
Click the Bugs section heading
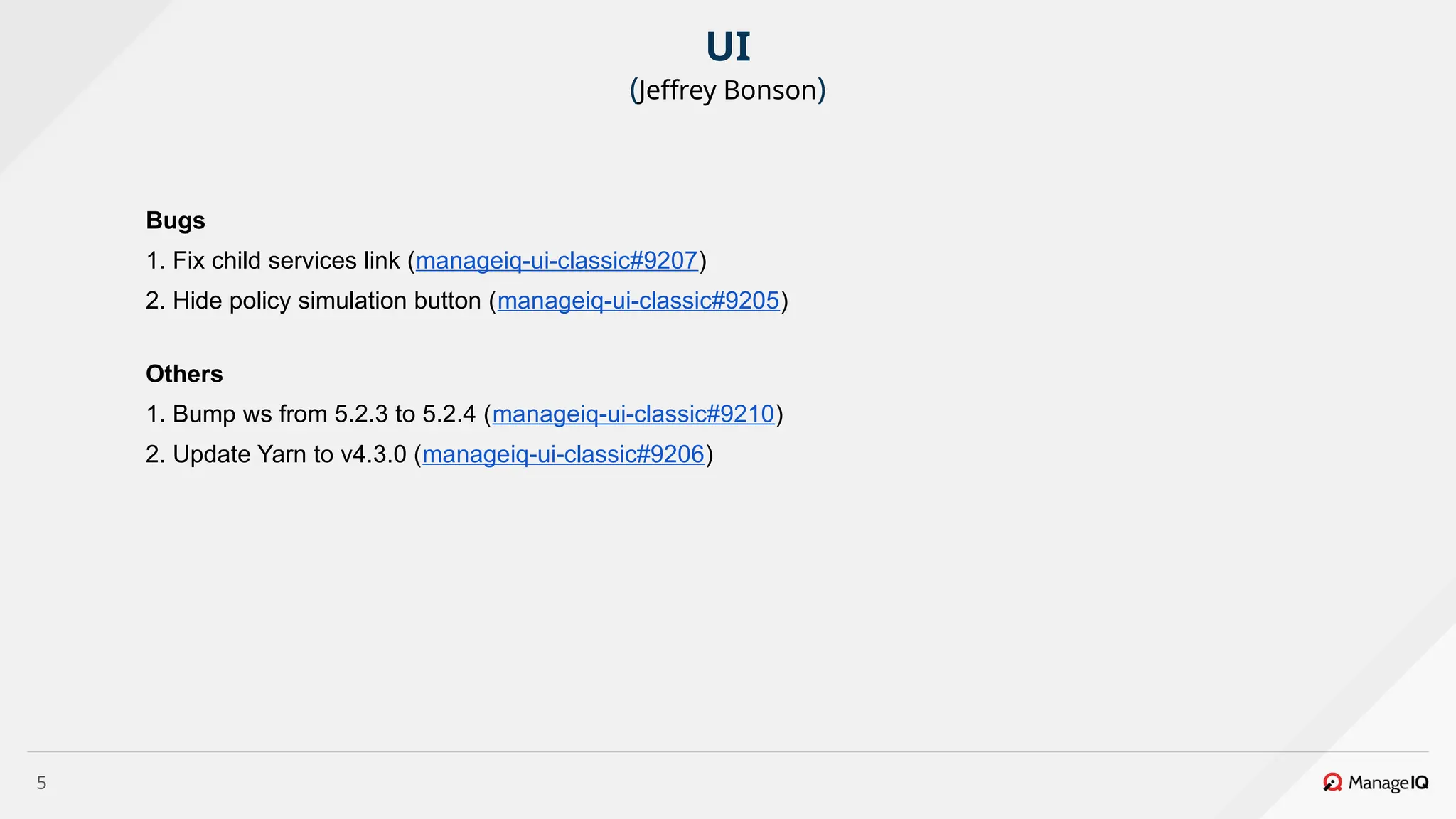(x=176, y=220)
